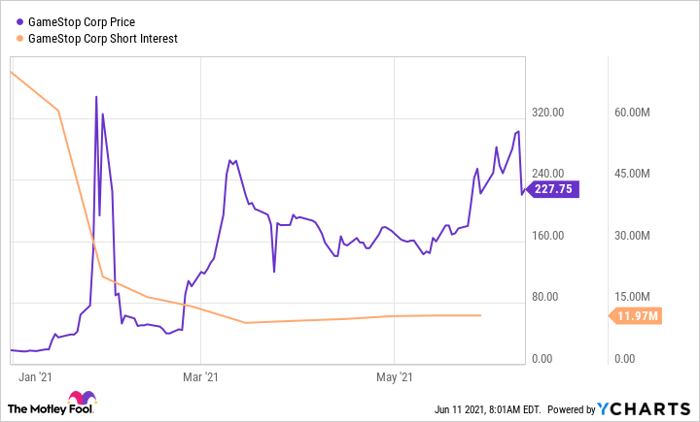Viewport: 700px width, 422px height.
Task: Click the 45.00M short interest axis label
Action: point(633,174)
